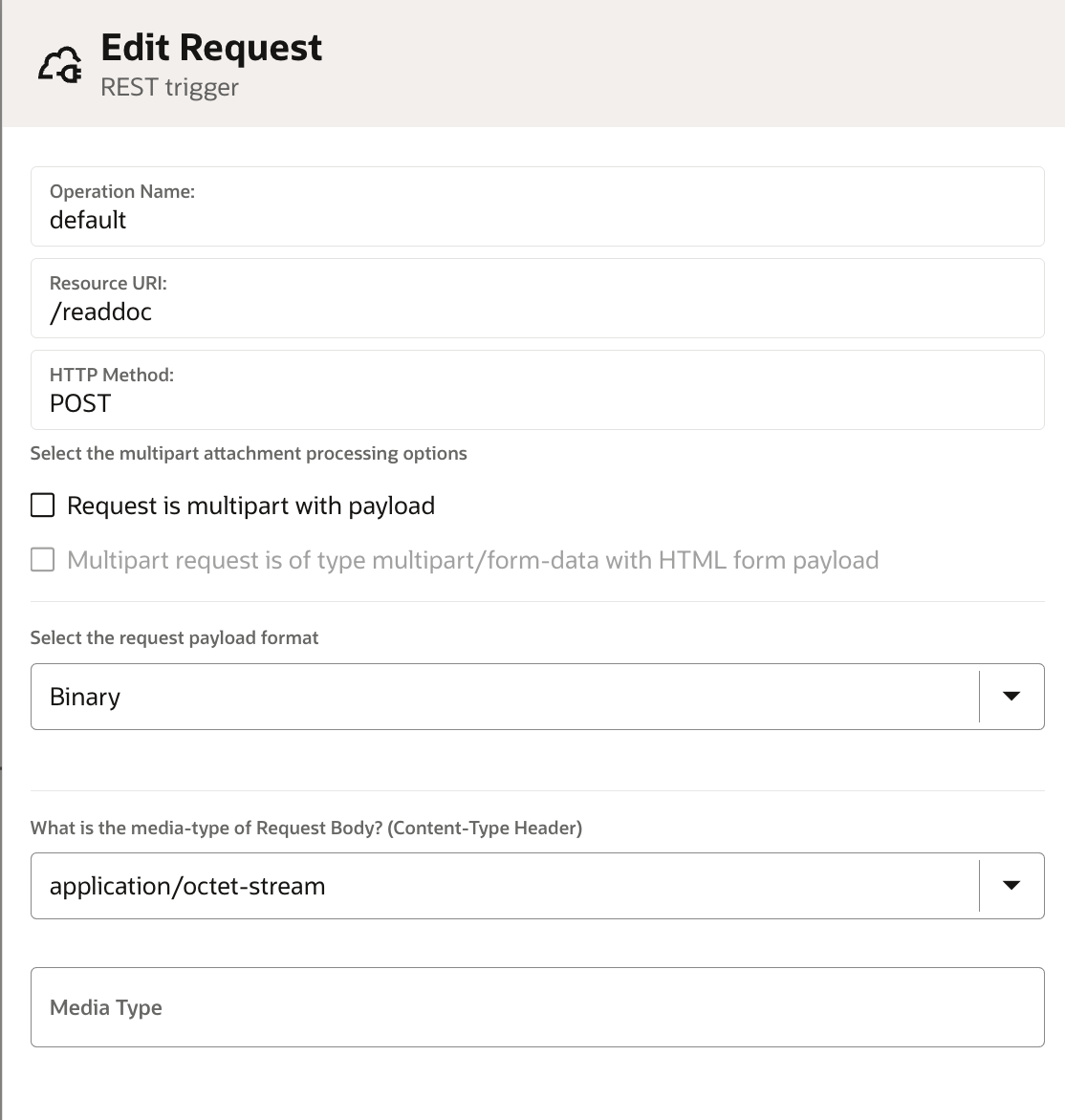Image resolution: width=1065 pixels, height=1120 pixels.
Task: Select the application/octet-stream media-type combo box
Action: [x=537, y=886]
